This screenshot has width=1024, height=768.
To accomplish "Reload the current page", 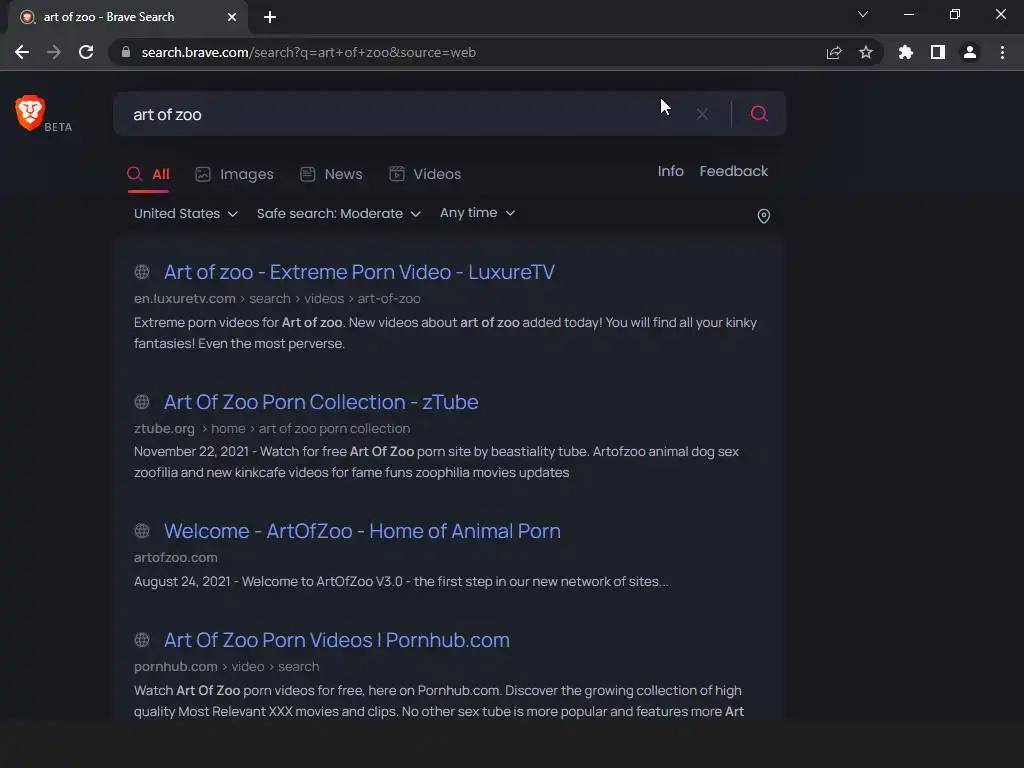I will pos(86,52).
